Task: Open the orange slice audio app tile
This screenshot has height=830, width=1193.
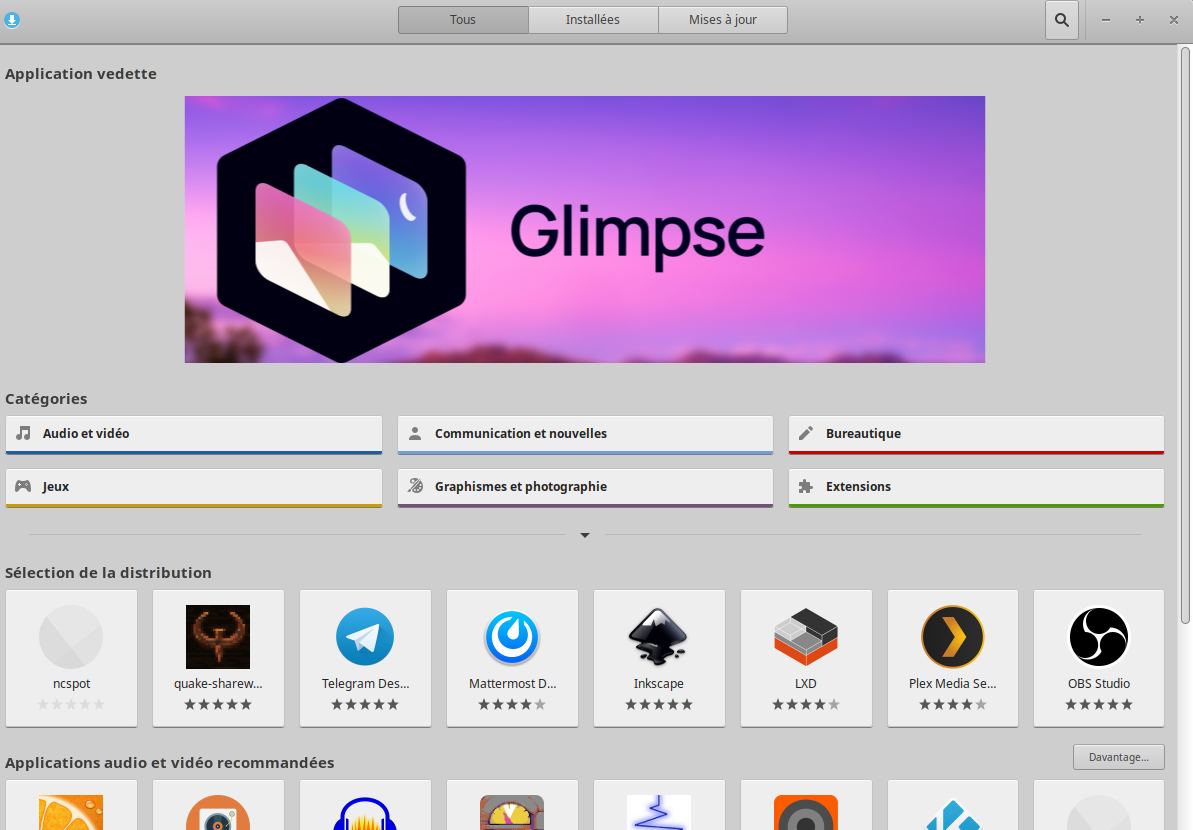Action: click(72, 805)
